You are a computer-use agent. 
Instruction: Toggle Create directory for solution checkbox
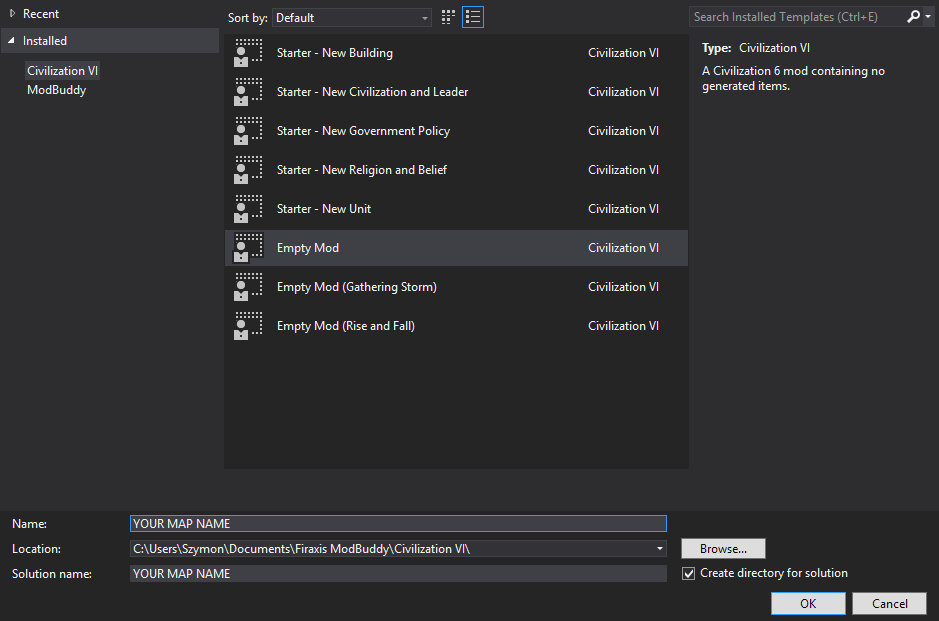689,573
